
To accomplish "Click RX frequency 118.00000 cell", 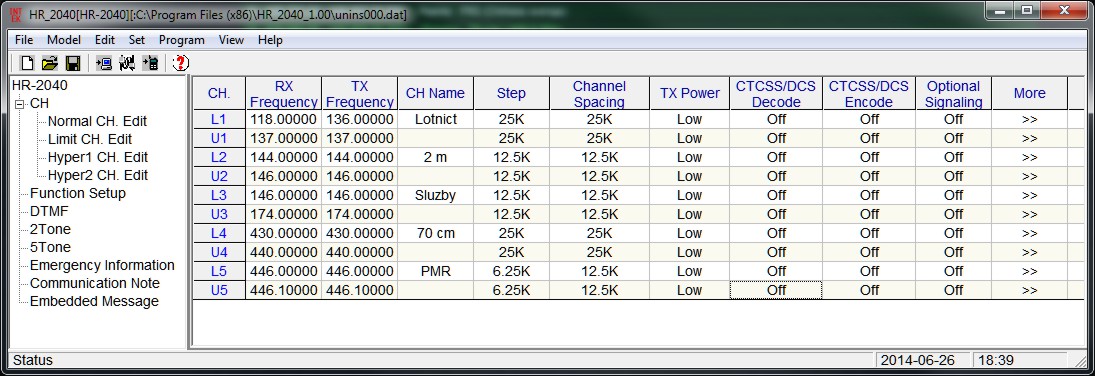I will coord(284,120).
